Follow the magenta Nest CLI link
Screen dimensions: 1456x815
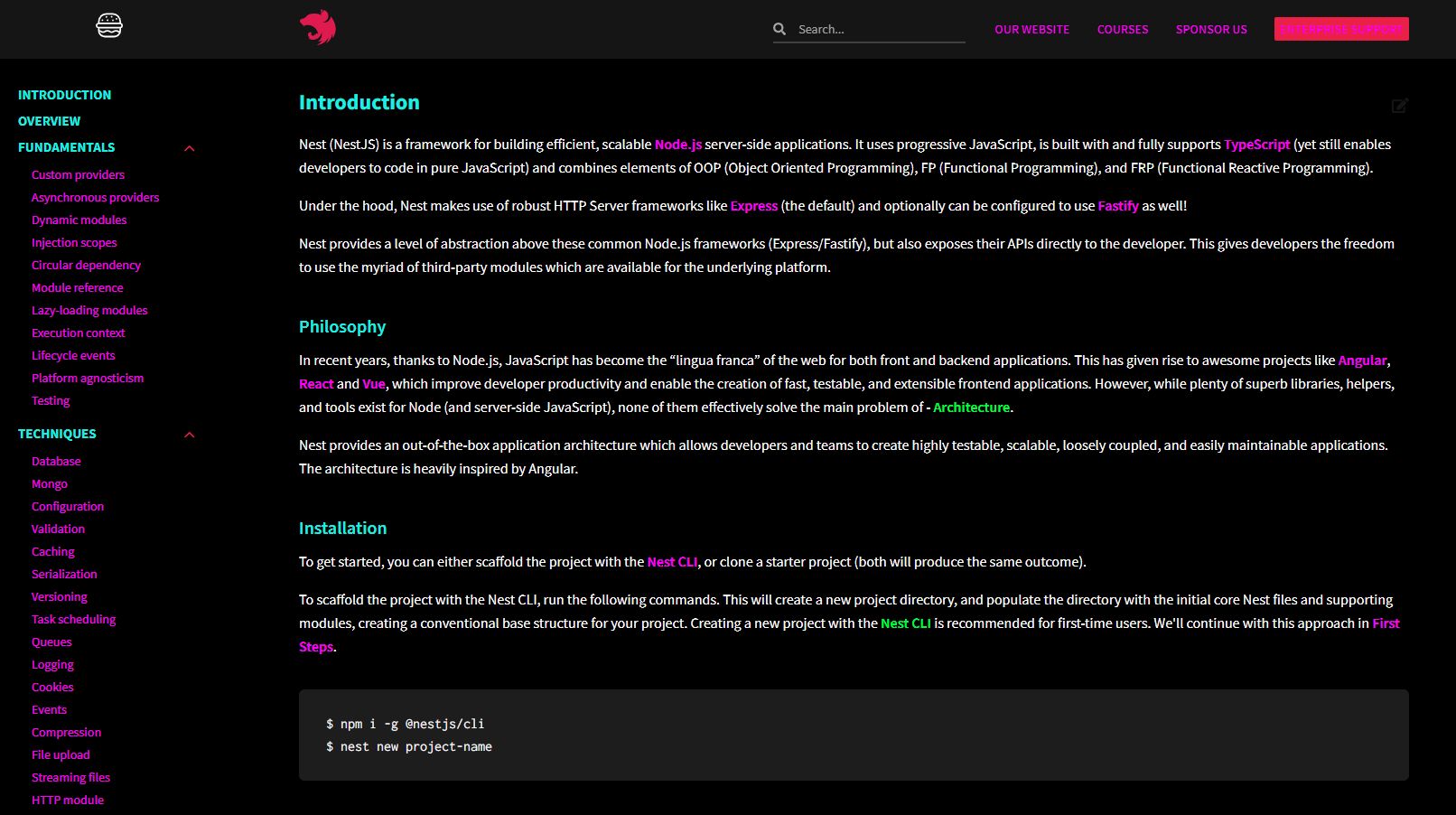click(672, 562)
